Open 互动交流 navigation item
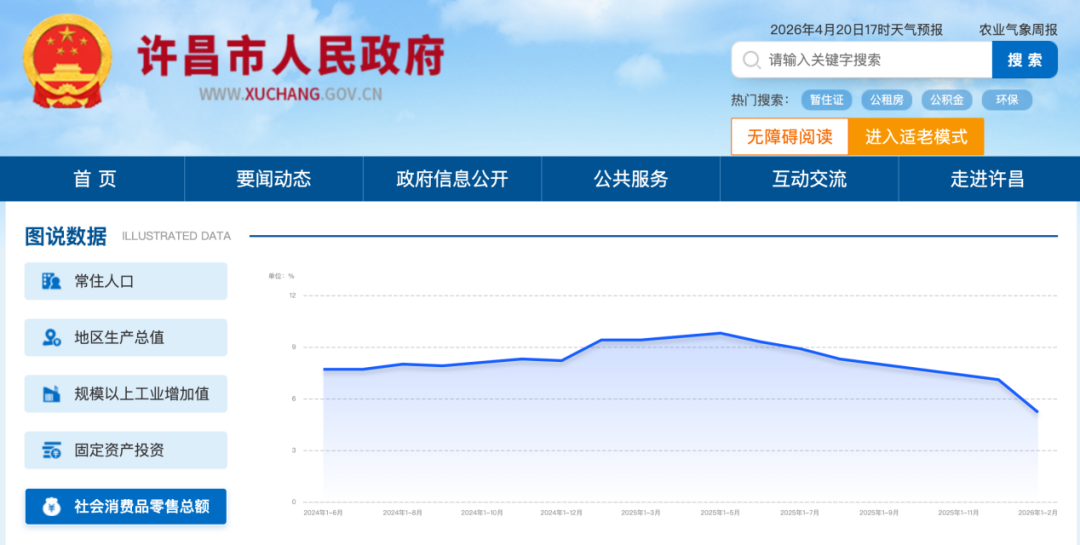This screenshot has width=1080, height=545. [x=809, y=179]
